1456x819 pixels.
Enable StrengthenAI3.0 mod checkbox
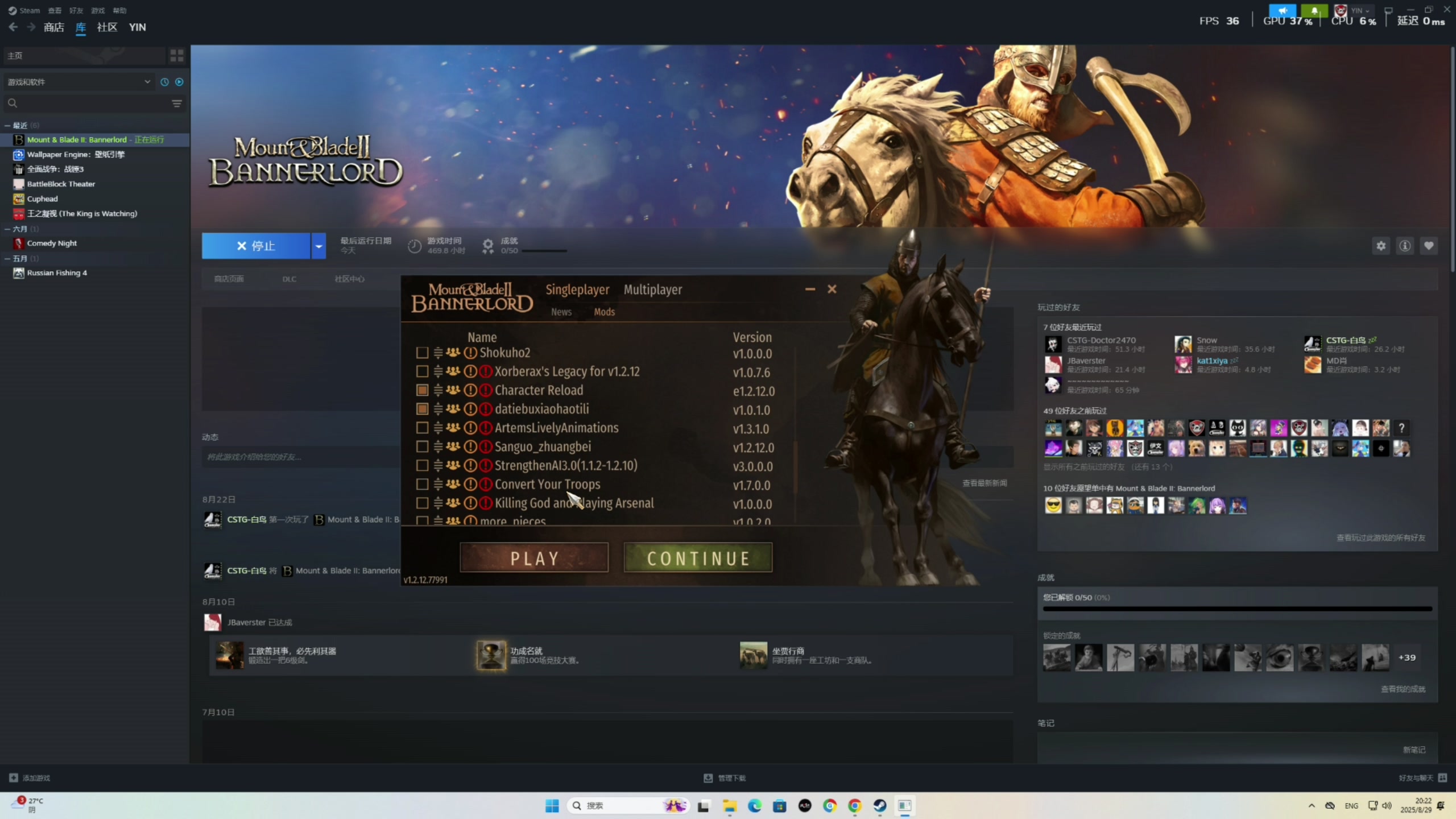point(422,465)
